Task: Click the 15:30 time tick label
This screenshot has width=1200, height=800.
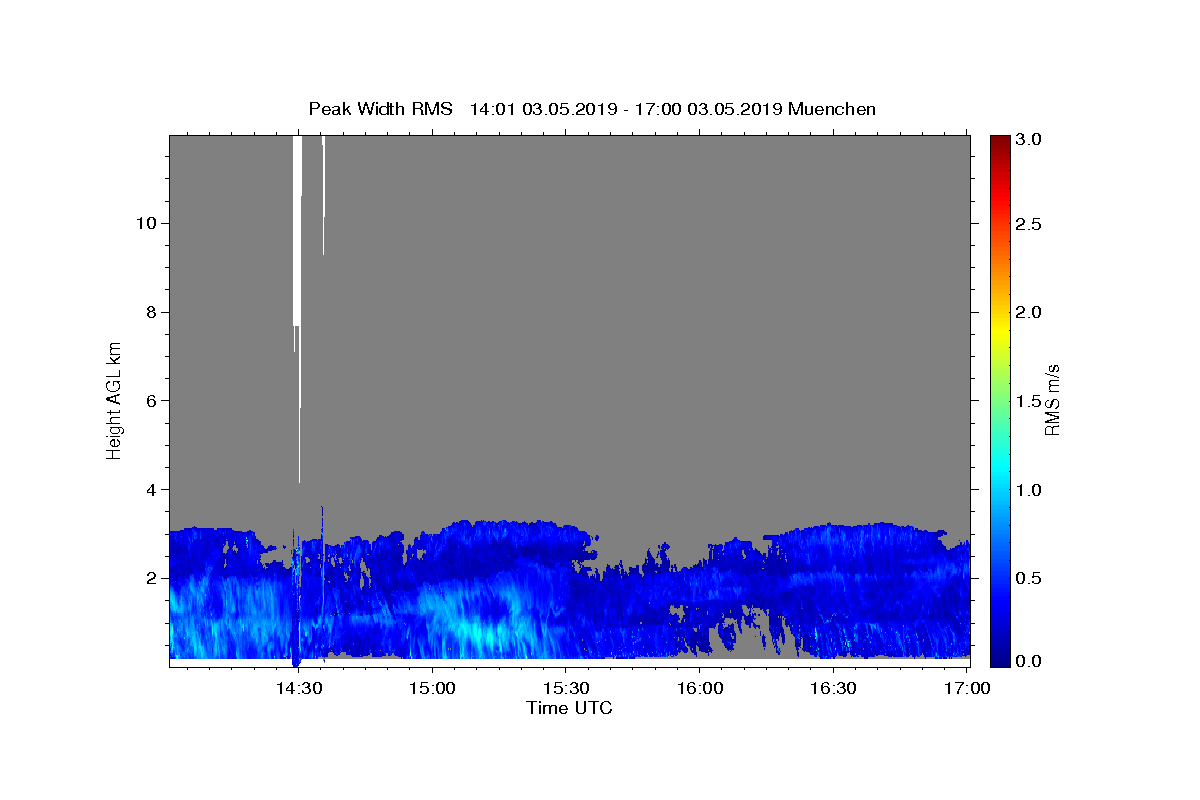Action: pyautogui.click(x=566, y=688)
